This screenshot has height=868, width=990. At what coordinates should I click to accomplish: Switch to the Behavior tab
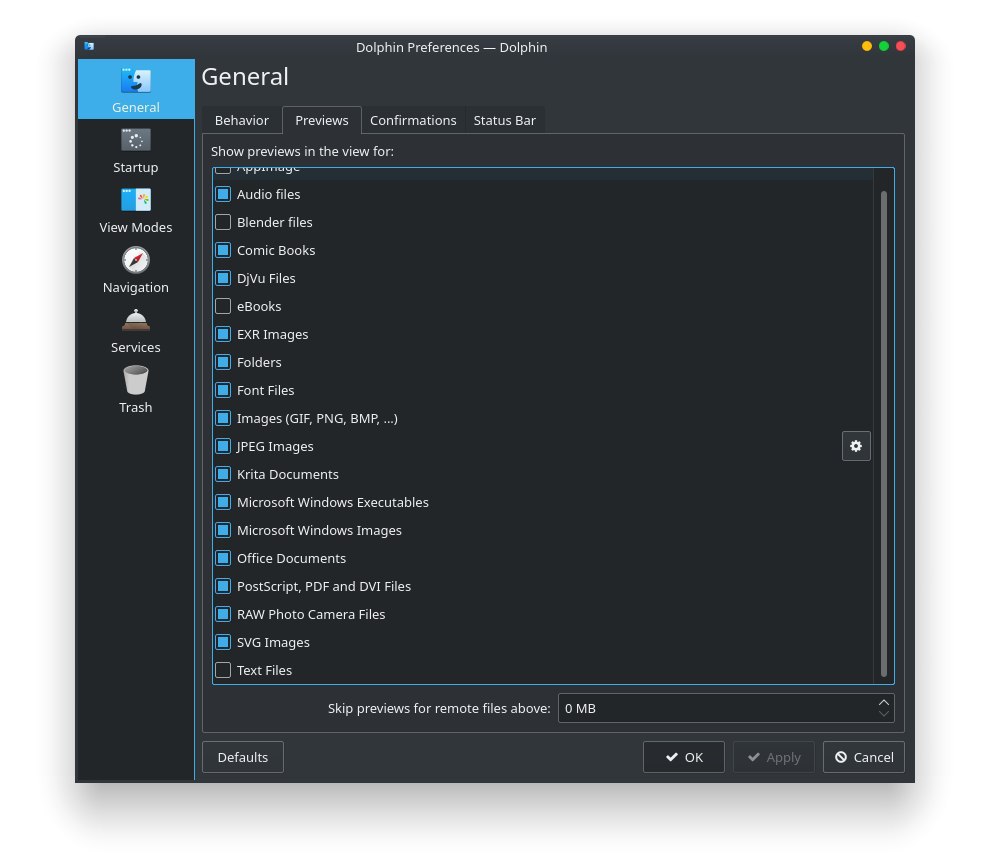point(241,120)
